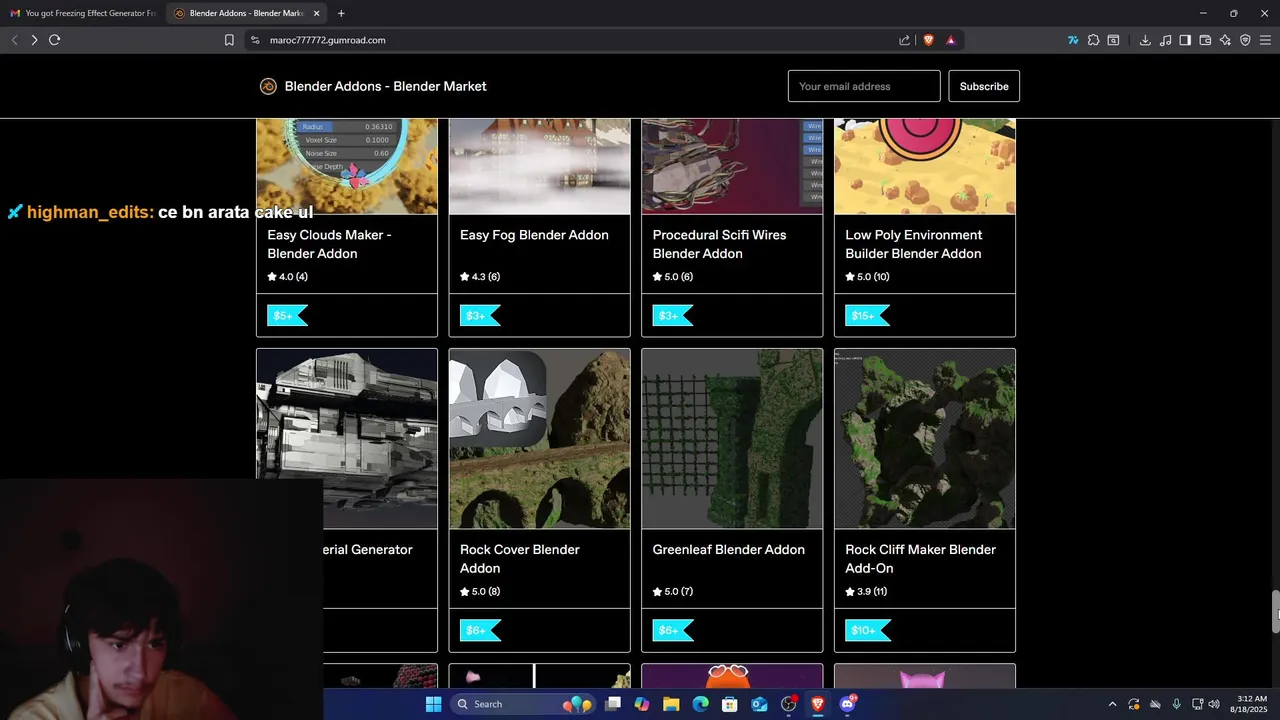Open the browser hamburger menu
This screenshot has width=1280, height=720.
[x=1265, y=40]
